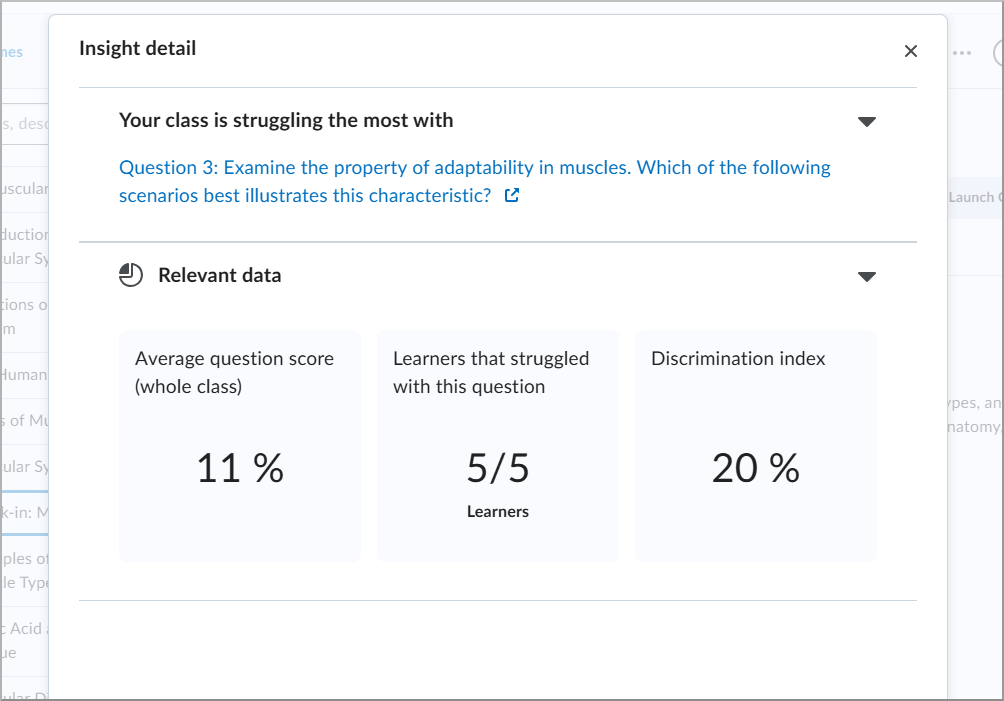Click the pie chart icon beside Relevant data
This screenshot has height=701, width=1004.
pos(131,275)
